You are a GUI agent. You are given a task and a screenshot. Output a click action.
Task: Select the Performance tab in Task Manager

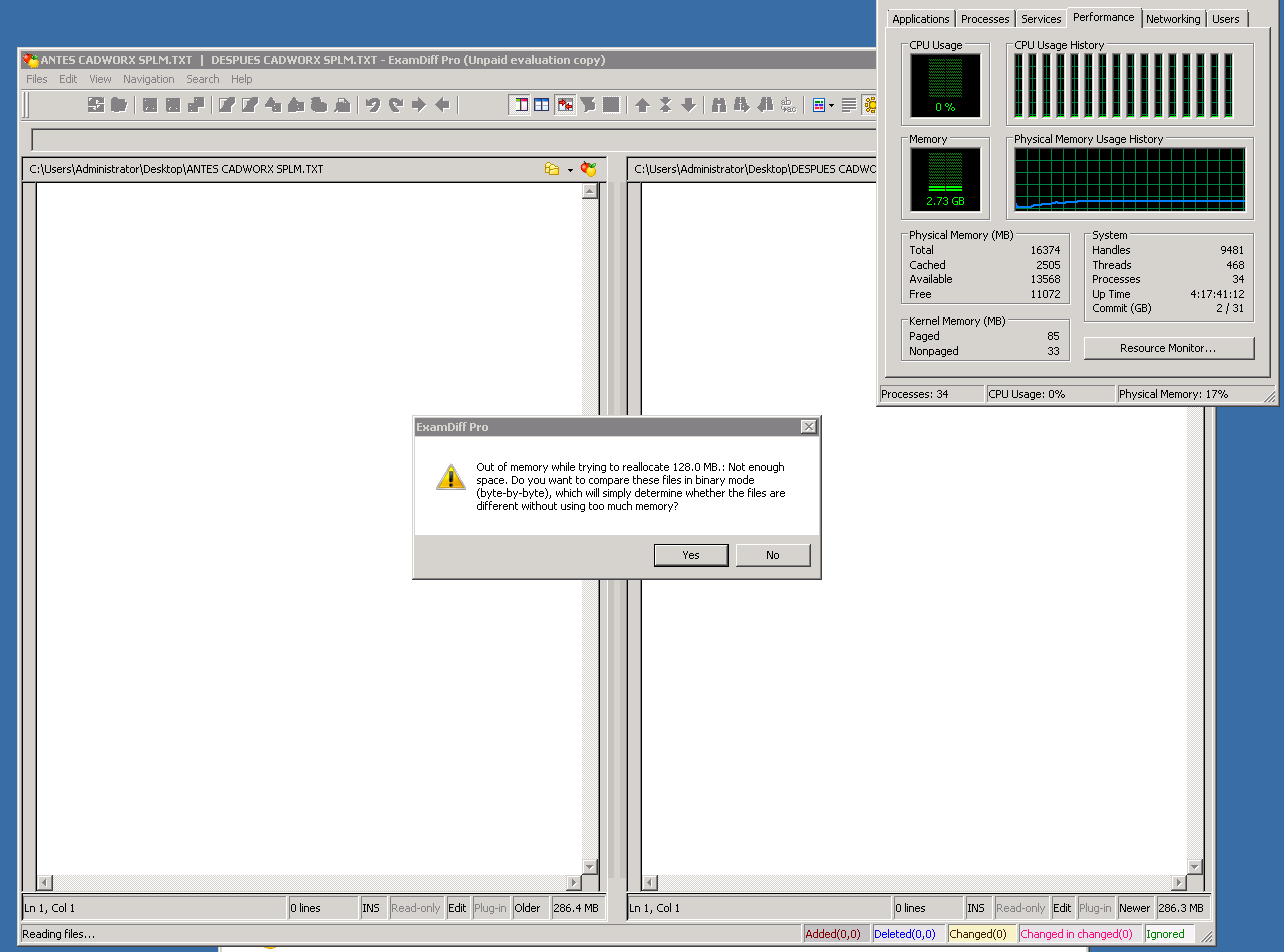click(1104, 17)
